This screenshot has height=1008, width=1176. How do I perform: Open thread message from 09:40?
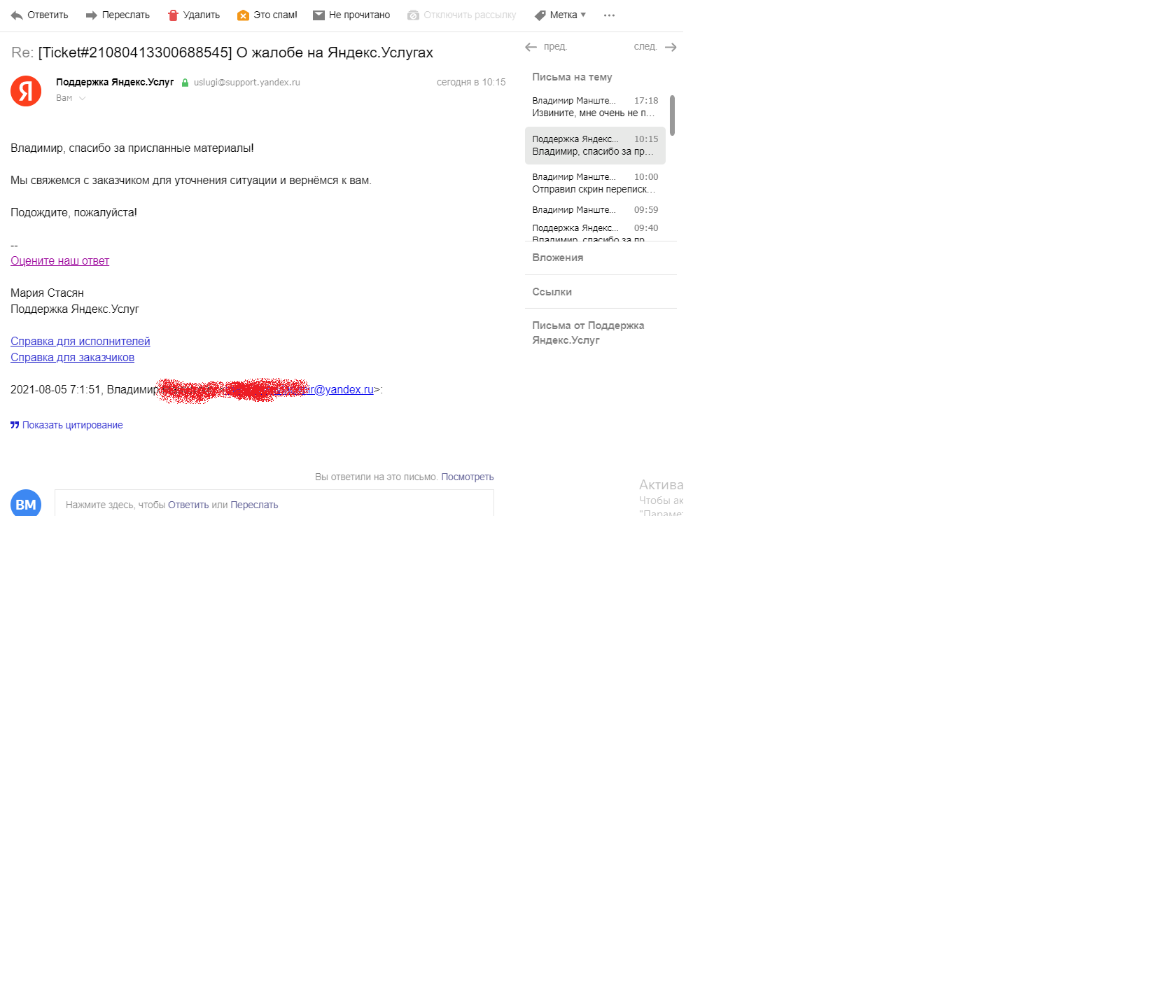(595, 232)
